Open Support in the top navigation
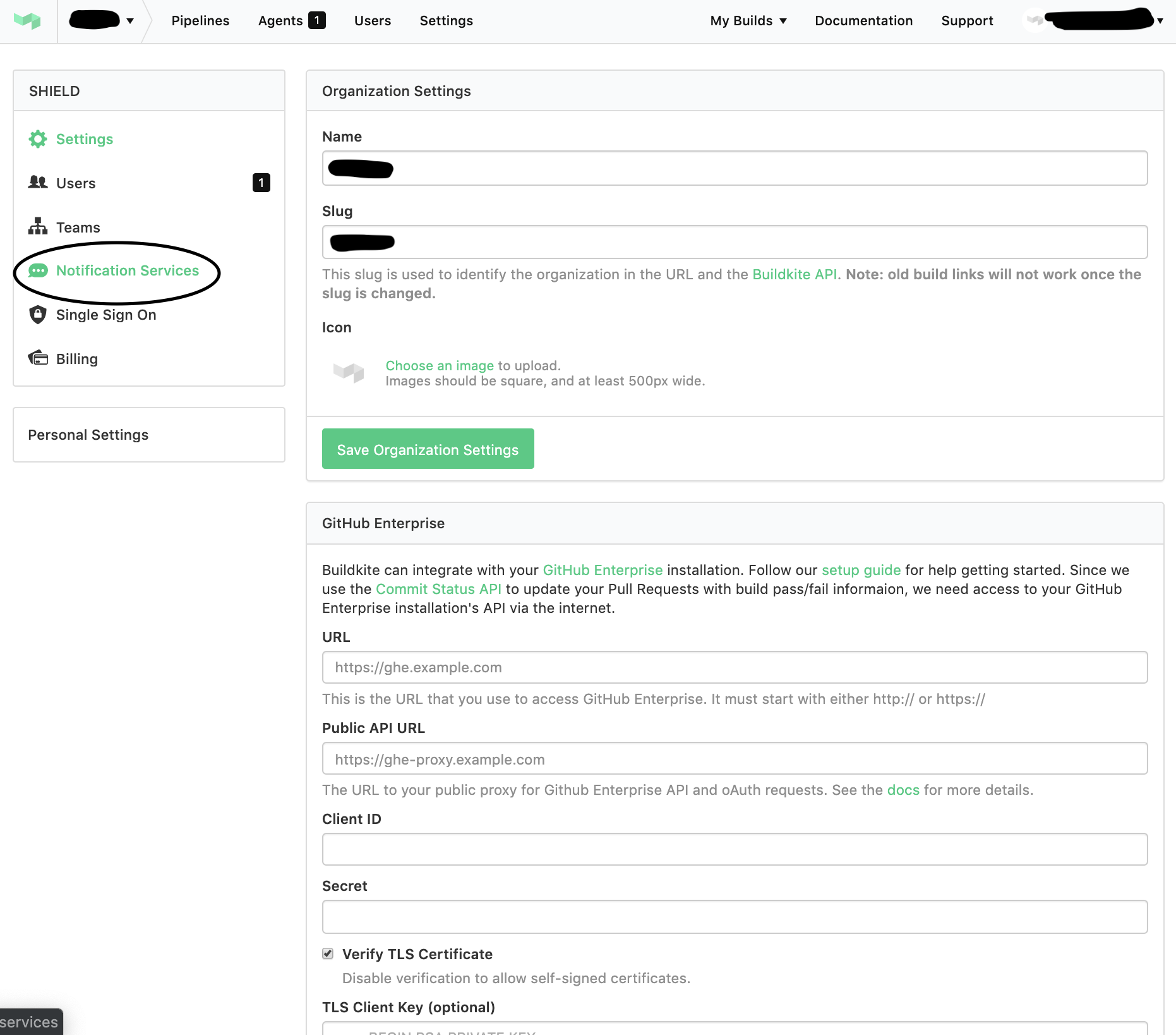Viewport: 1176px width, 1035px height. pos(967,21)
